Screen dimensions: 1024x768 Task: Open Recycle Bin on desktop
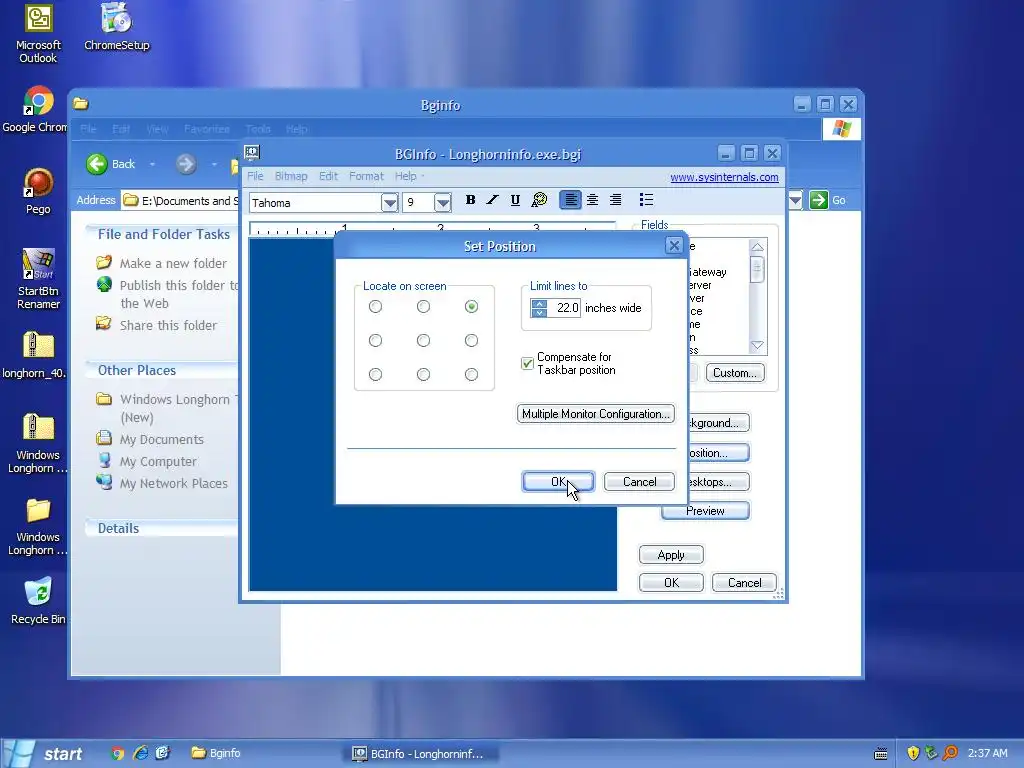click(x=38, y=600)
